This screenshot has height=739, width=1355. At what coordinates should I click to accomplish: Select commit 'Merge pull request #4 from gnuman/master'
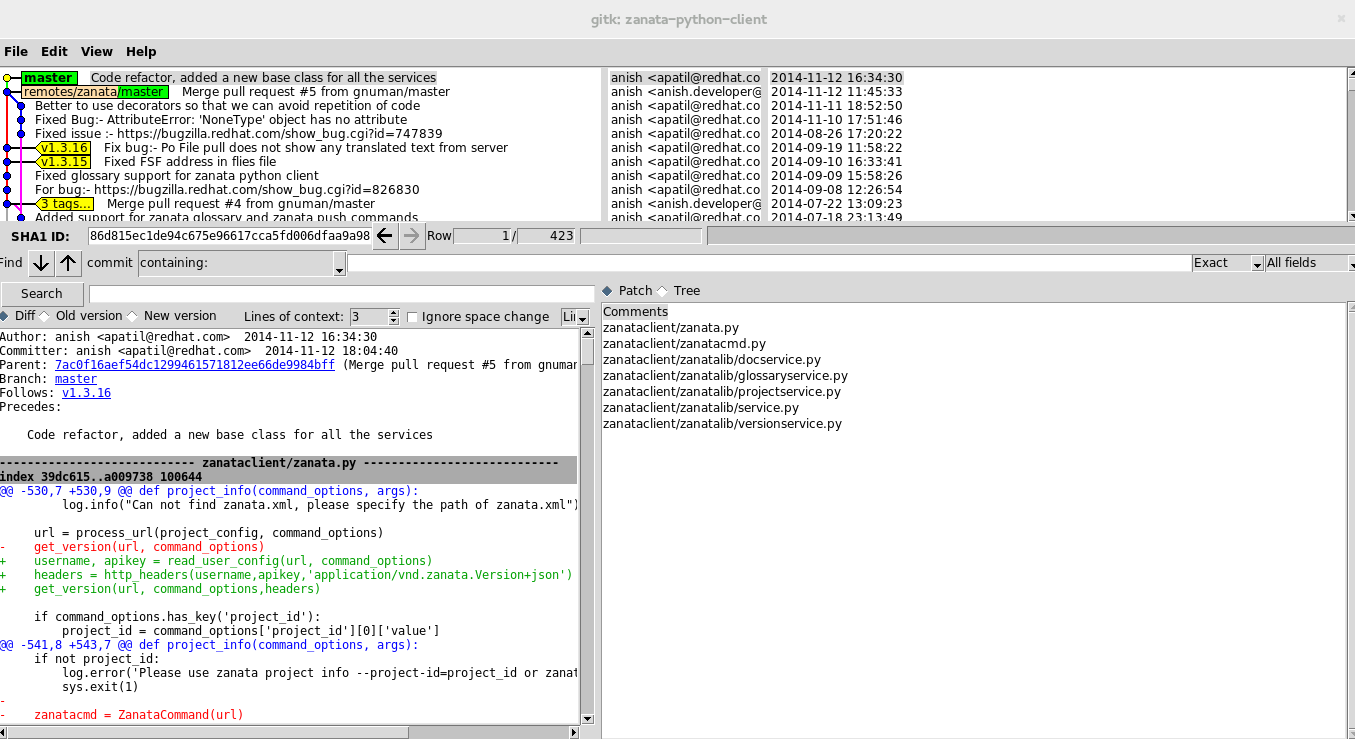click(x=241, y=204)
